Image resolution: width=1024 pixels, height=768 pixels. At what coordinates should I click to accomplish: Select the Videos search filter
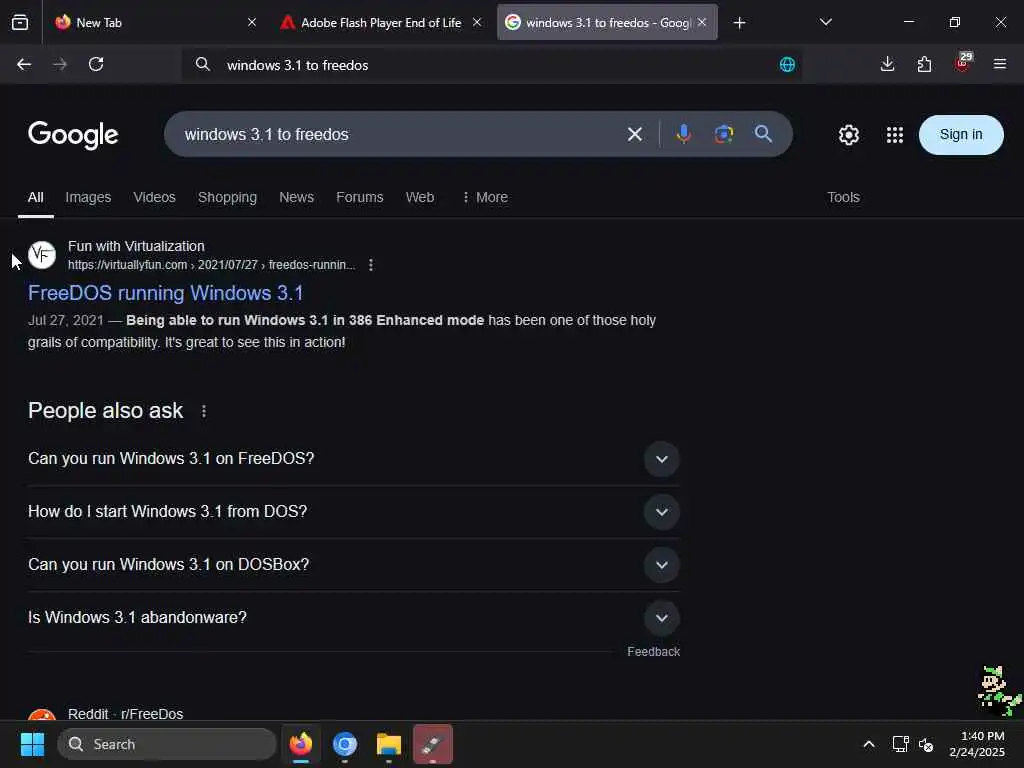click(x=154, y=197)
